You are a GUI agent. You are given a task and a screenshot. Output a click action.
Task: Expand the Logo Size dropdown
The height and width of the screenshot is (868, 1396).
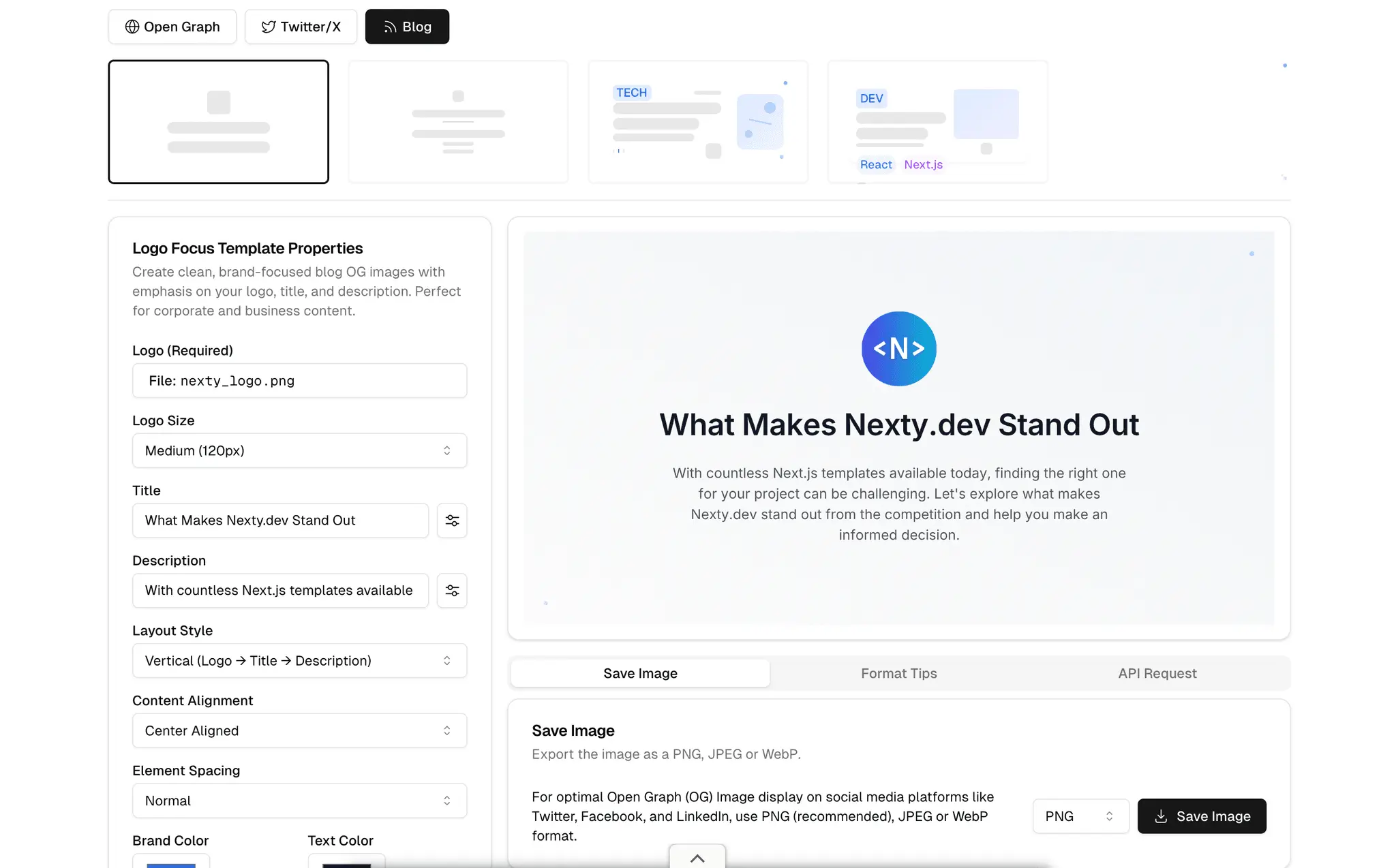coord(299,450)
